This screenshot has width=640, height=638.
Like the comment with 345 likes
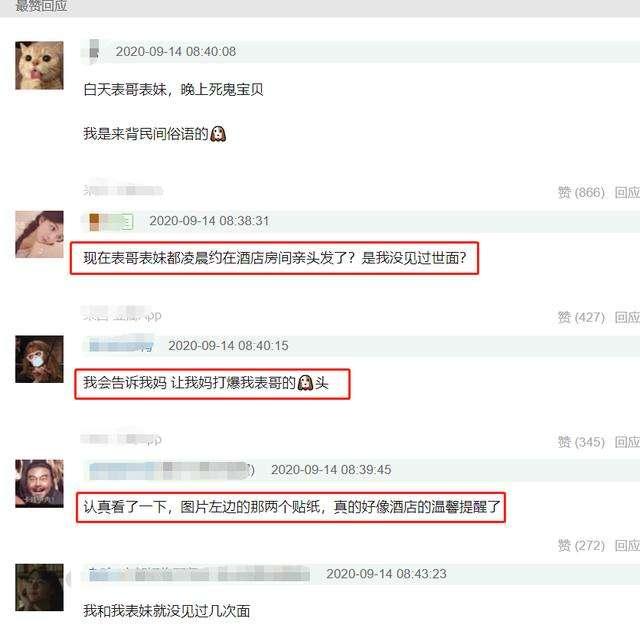(x=581, y=442)
